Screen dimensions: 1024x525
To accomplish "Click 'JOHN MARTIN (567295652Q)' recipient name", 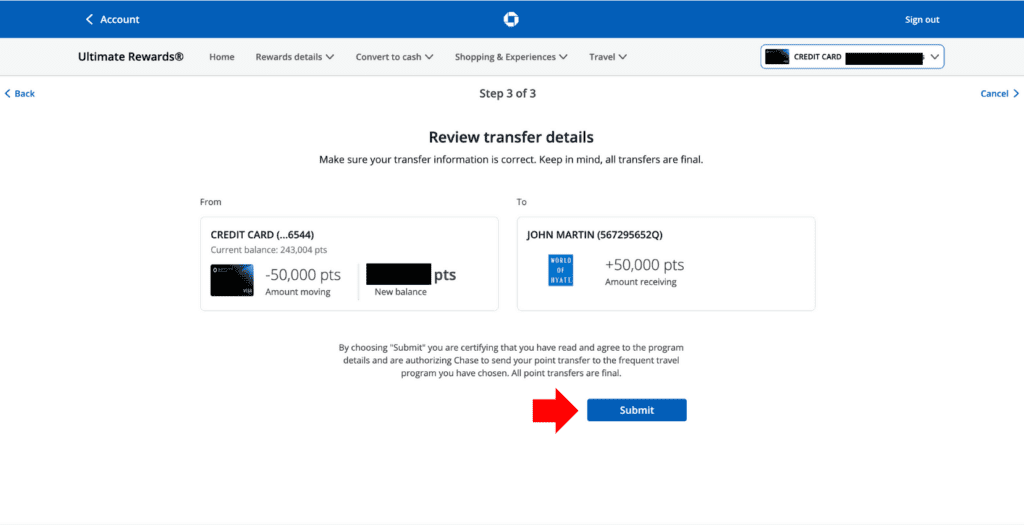I will pyautogui.click(x=595, y=235).
